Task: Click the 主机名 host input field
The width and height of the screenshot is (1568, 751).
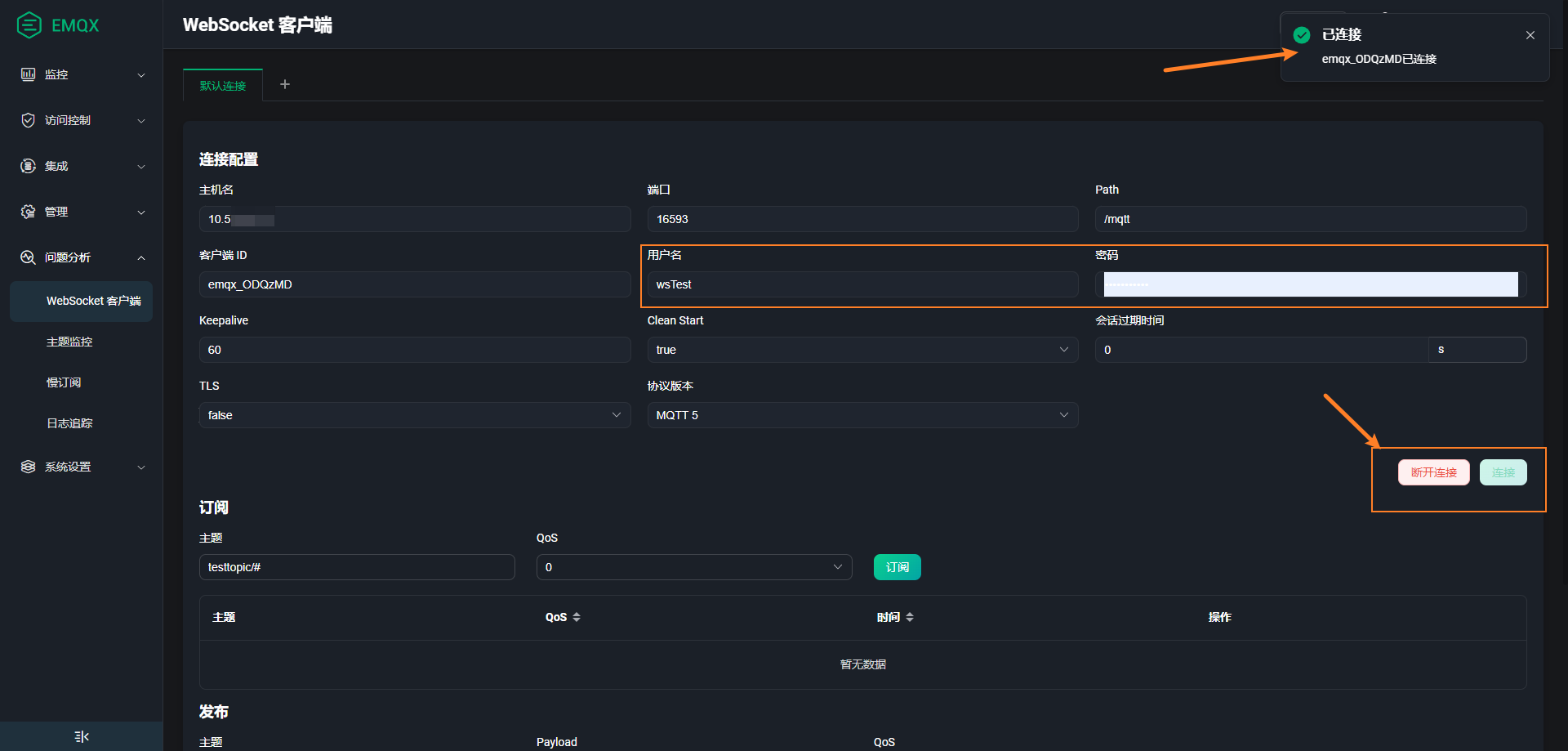Action: [x=415, y=219]
